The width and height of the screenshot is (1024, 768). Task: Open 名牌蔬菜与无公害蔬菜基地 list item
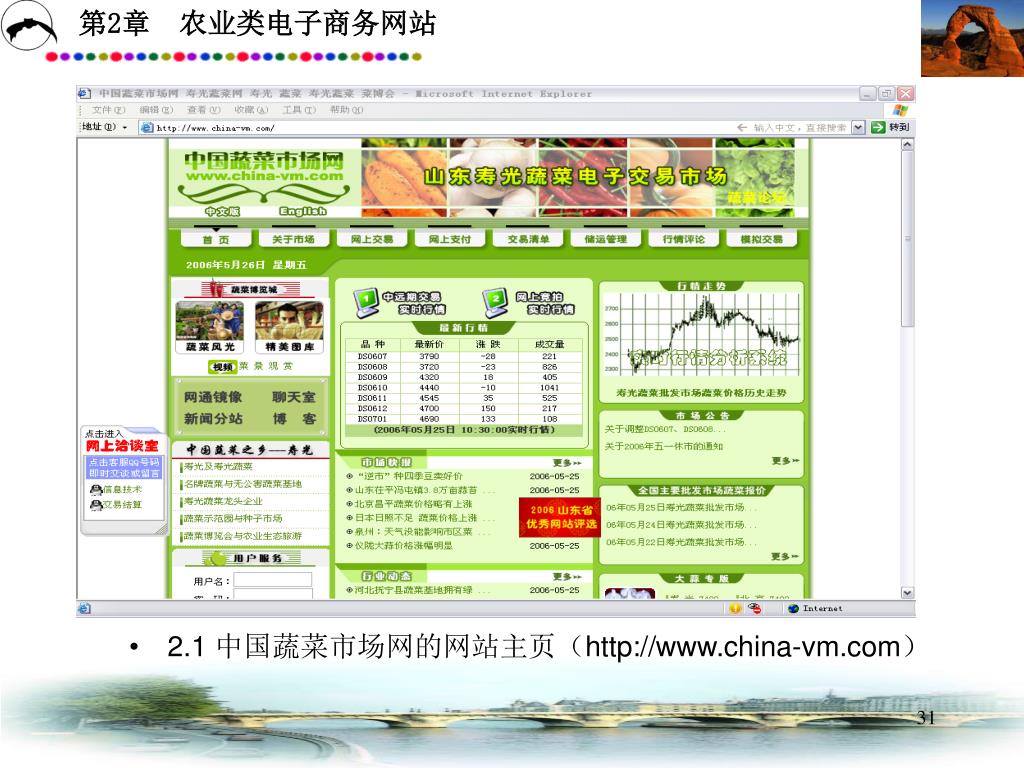(x=243, y=484)
